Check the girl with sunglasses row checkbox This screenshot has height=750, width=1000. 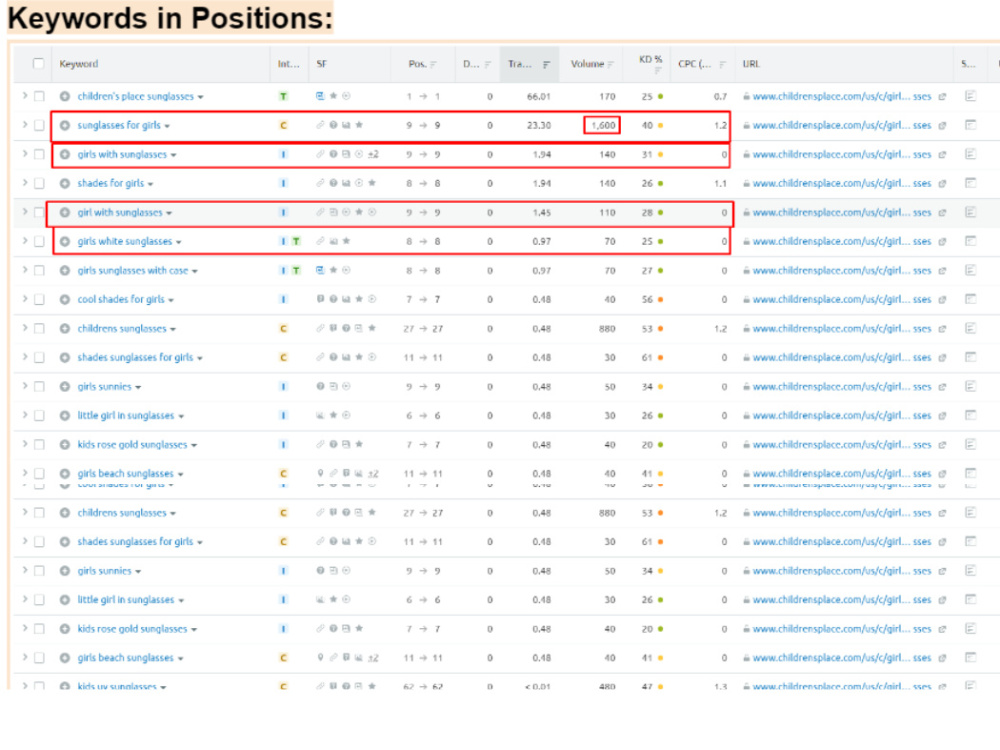click(x=39, y=212)
